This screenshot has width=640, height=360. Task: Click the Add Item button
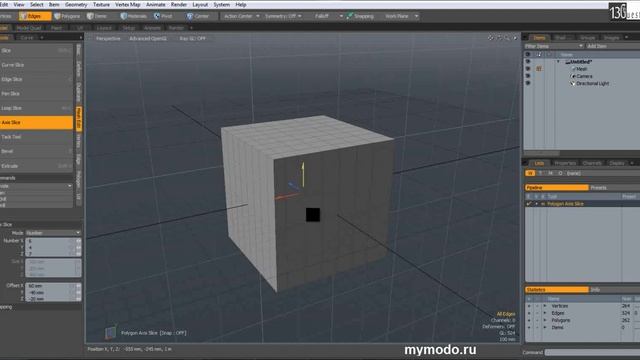[612, 46]
